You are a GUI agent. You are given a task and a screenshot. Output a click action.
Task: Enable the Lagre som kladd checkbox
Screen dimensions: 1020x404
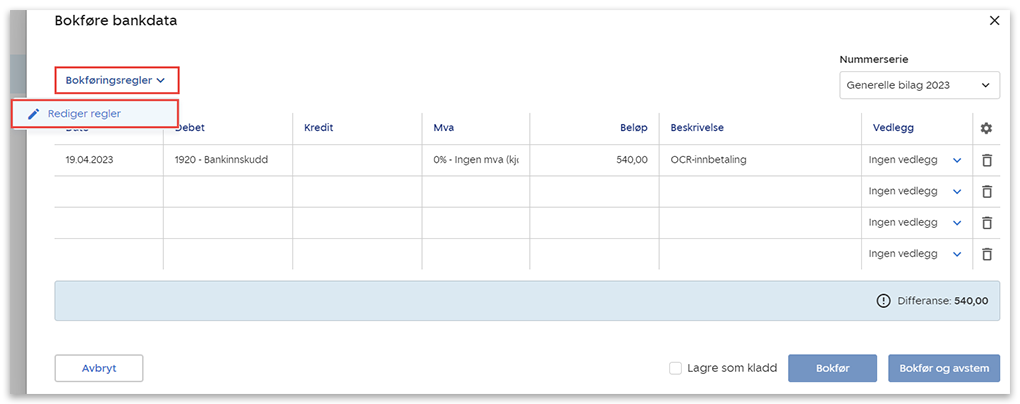pyautogui.click(x=676, y=368)
